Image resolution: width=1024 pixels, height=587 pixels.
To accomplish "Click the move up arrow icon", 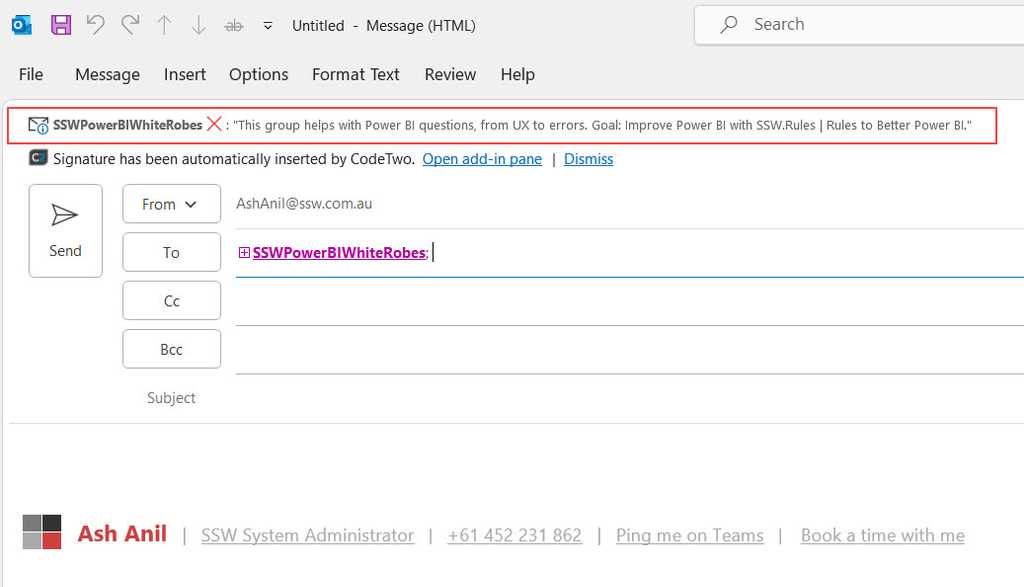I will pos(164,24).
